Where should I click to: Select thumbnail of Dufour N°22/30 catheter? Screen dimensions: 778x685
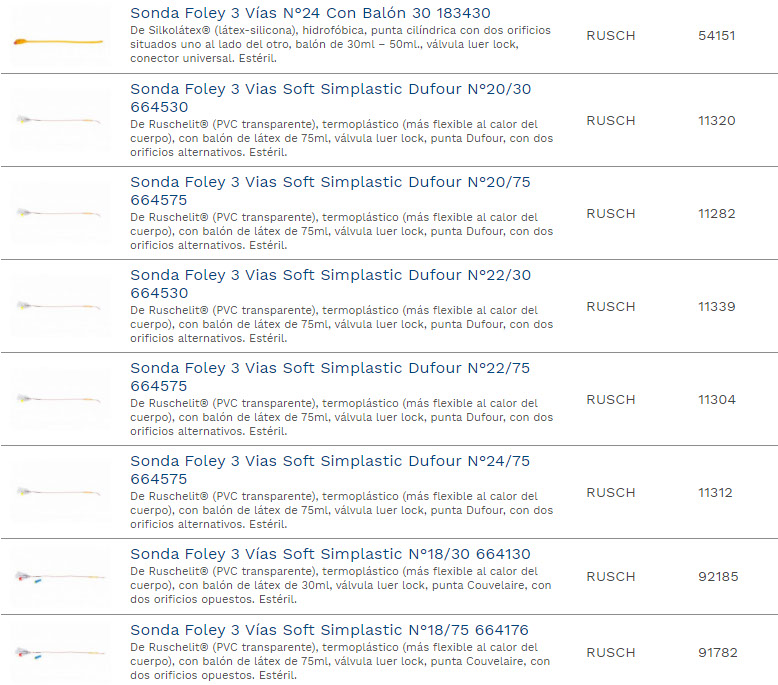coord(60,306)
